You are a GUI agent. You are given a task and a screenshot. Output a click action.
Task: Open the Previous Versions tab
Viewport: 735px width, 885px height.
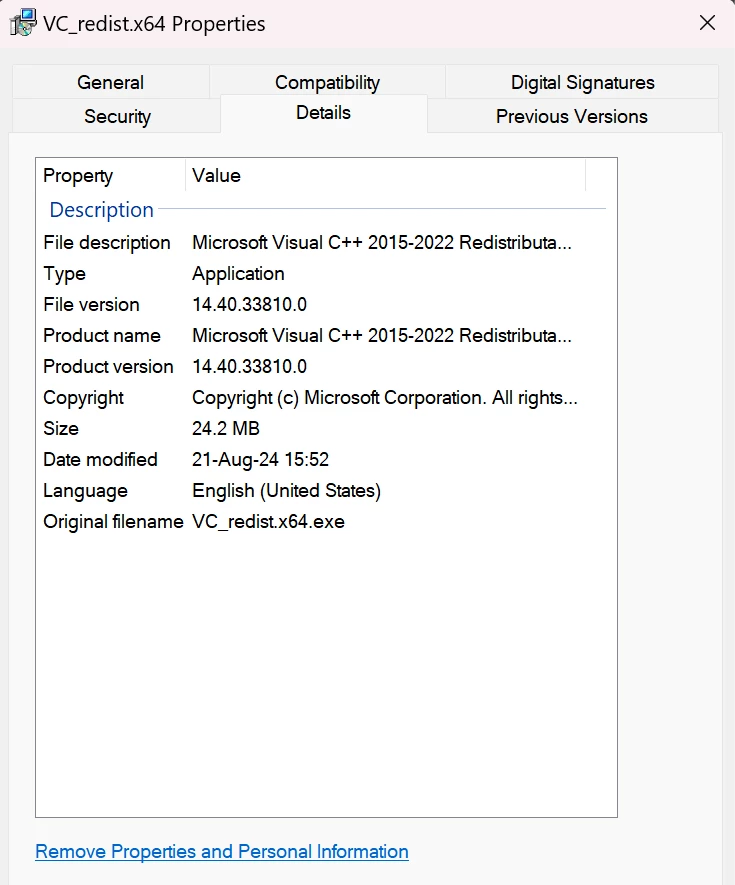click(x=572, y=116)
